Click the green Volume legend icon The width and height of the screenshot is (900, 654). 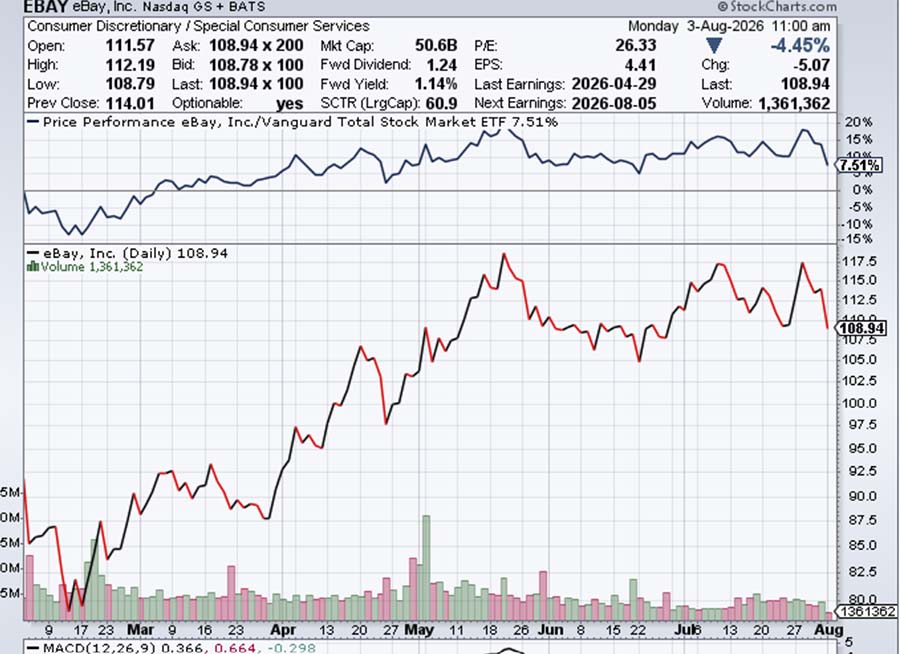pyautogui.click(x=33, y=266)
